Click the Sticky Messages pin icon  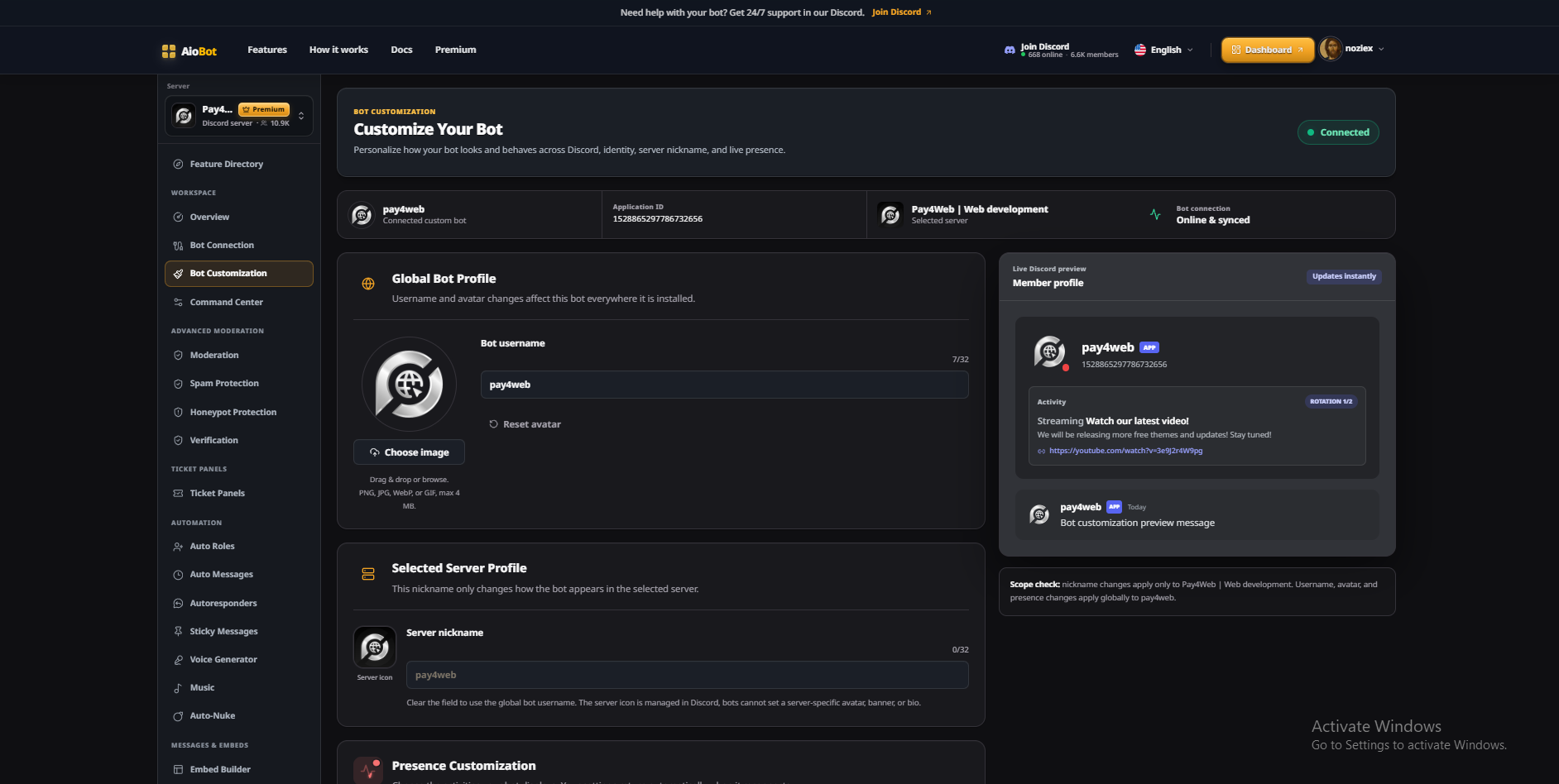[178, 632]
